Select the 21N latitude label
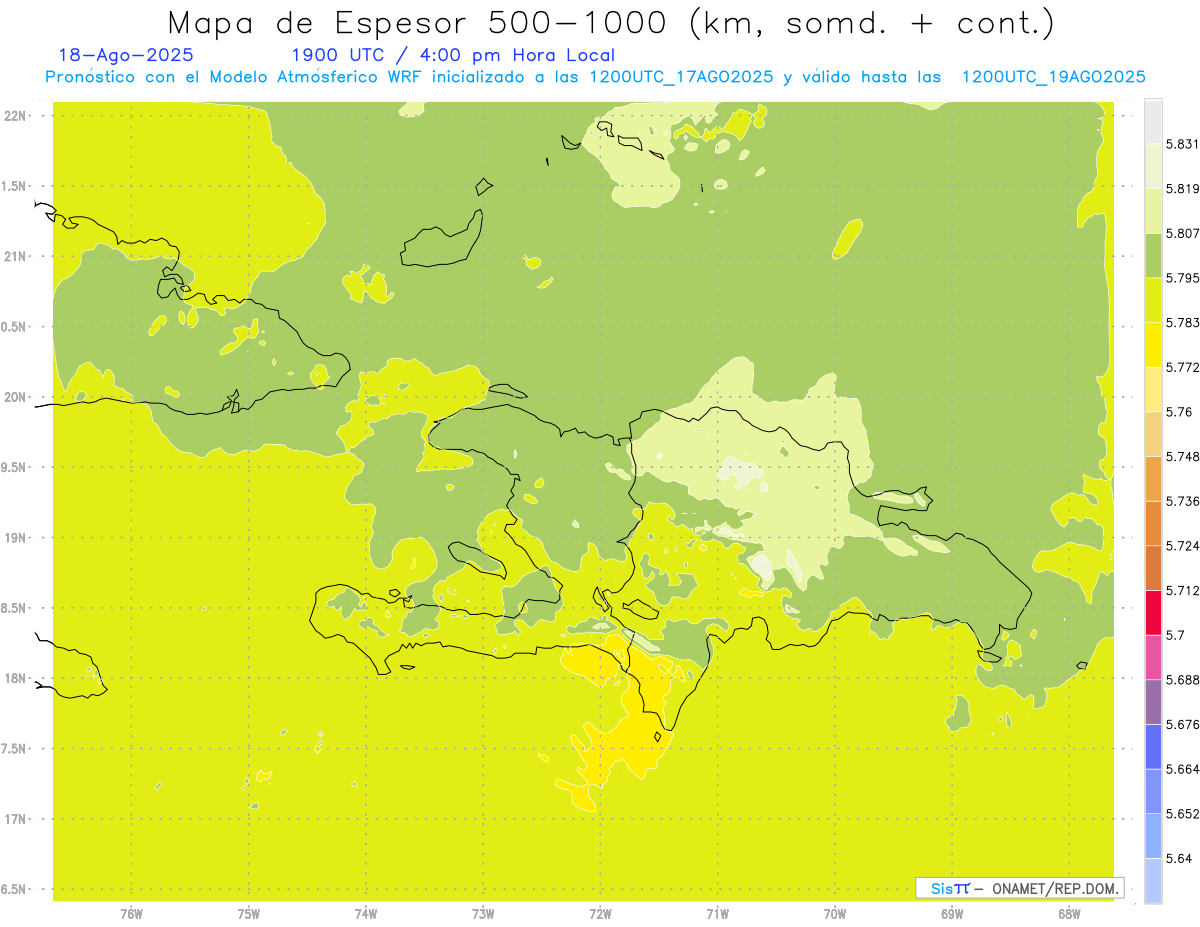 (x=16, y=256)
